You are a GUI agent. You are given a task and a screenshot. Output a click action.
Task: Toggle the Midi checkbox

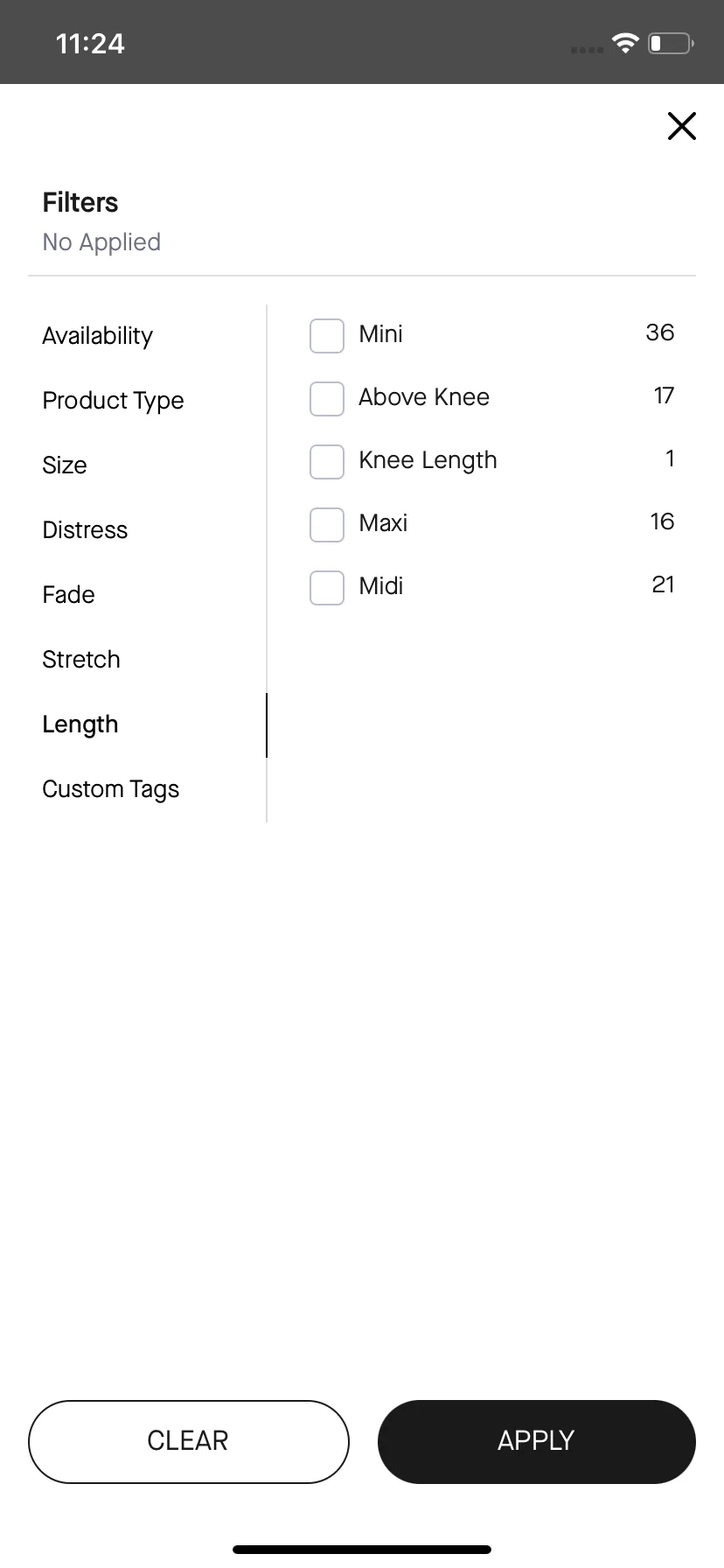pyautogui.click(x=327, y=588)
